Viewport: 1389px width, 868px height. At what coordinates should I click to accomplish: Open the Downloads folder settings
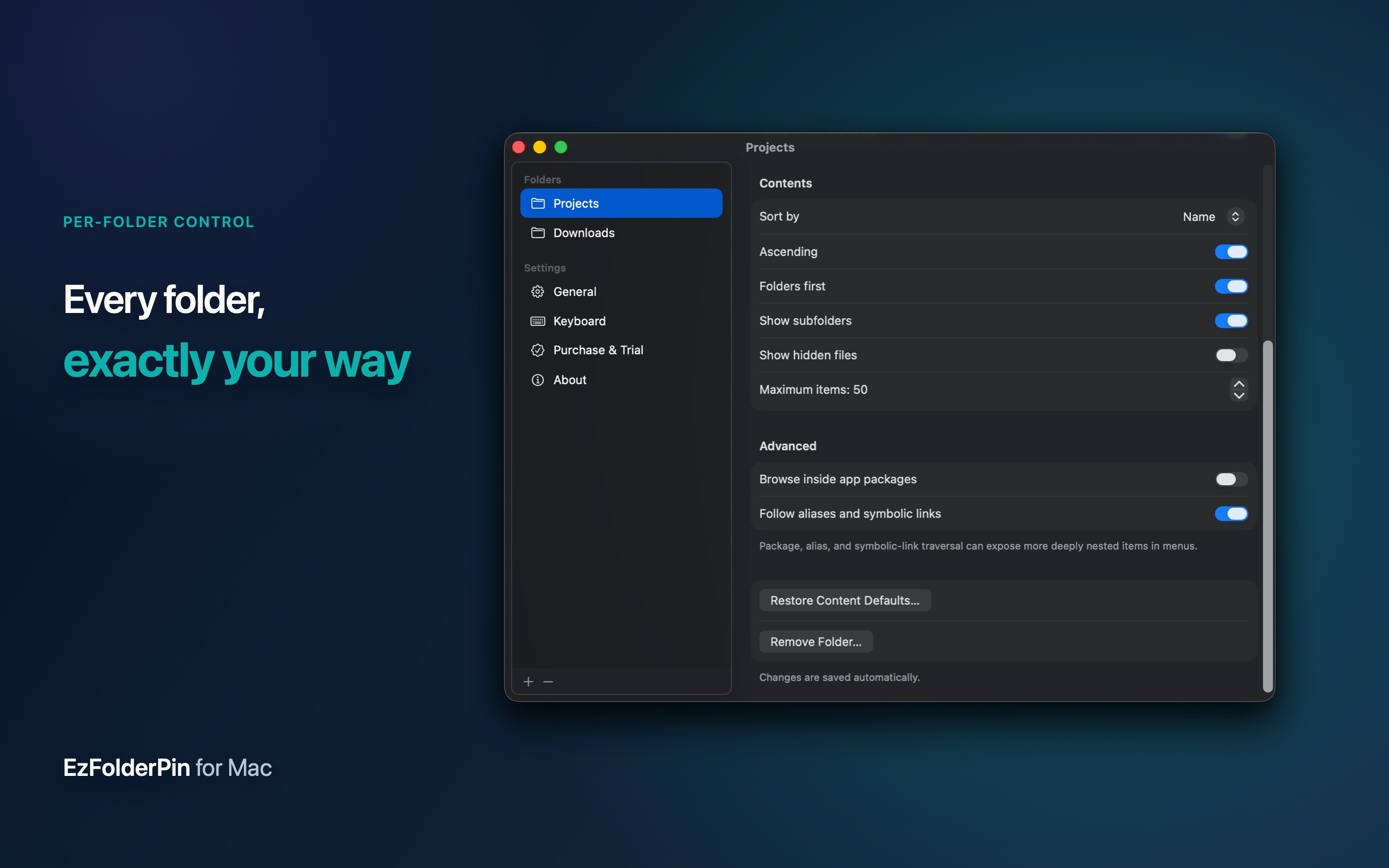[621, 232]
